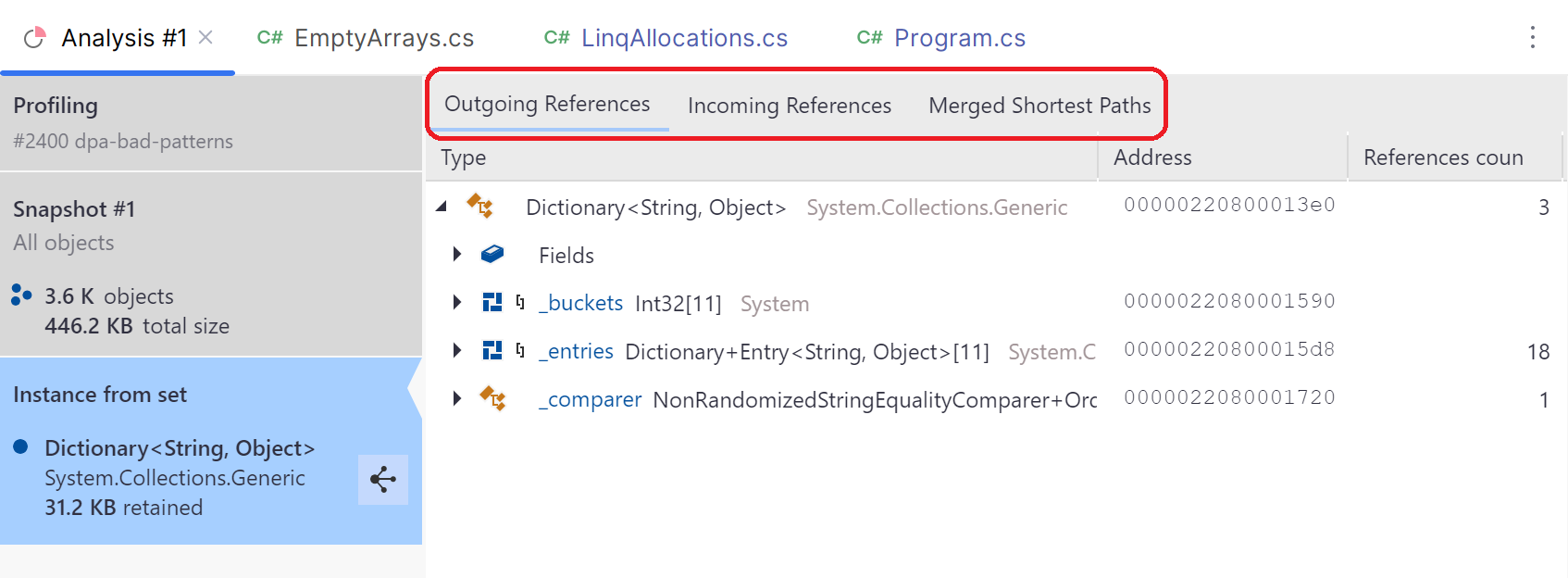Screen dimensions: 1568x578
Task: Open the key view graph icon on instance panel
Action: [383, 480]
